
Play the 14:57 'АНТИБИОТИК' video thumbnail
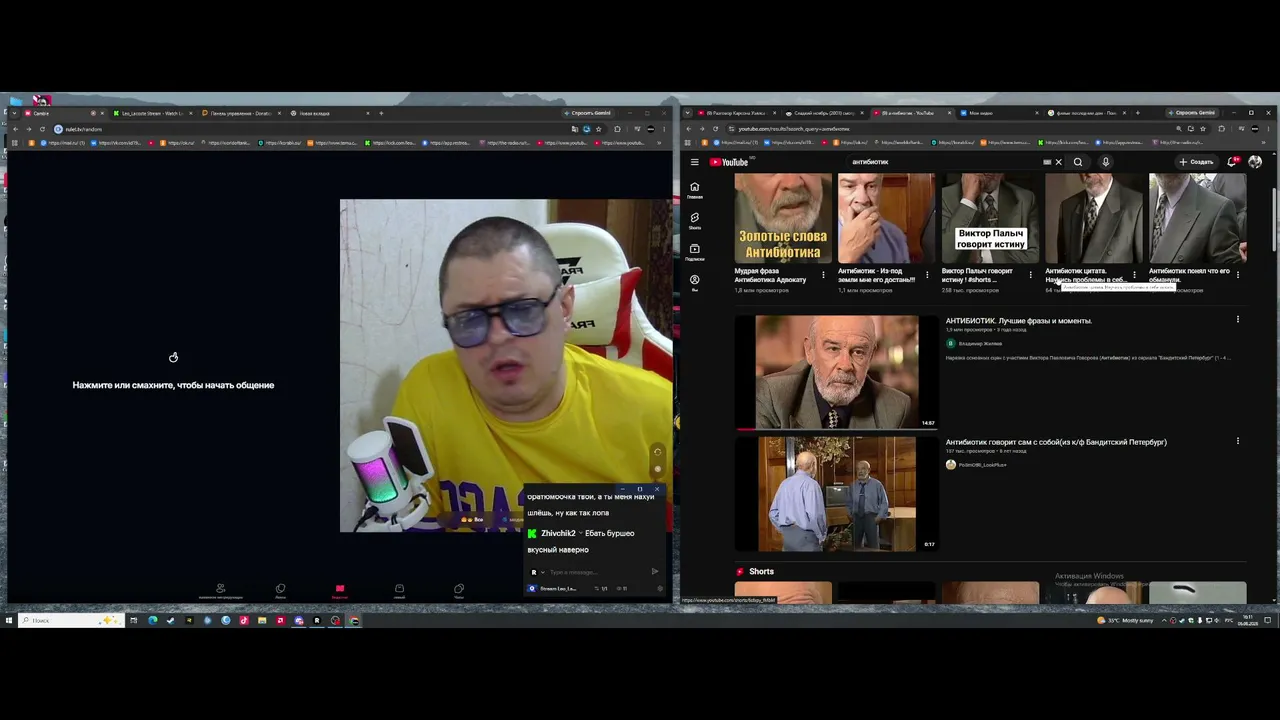(x=837, y=372)
